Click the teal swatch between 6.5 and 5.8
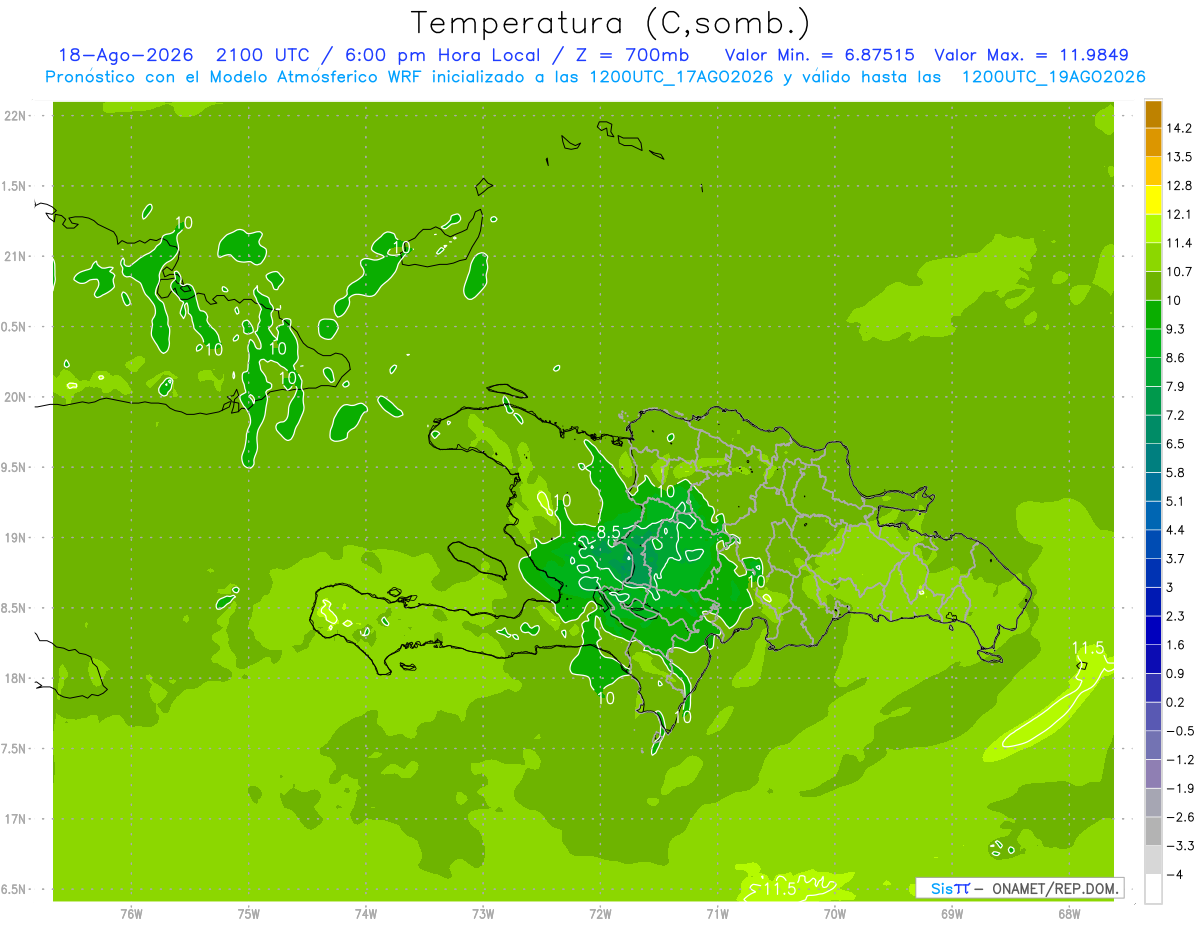1200x927 pixels. point(1153,457)
